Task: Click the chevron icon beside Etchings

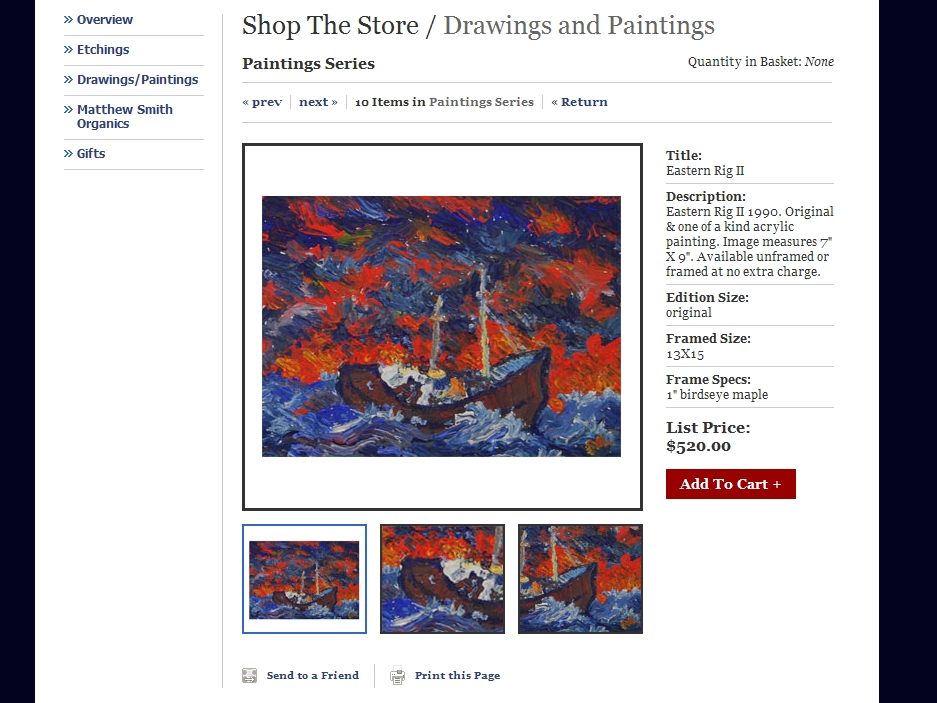Action: click(68, 50)
